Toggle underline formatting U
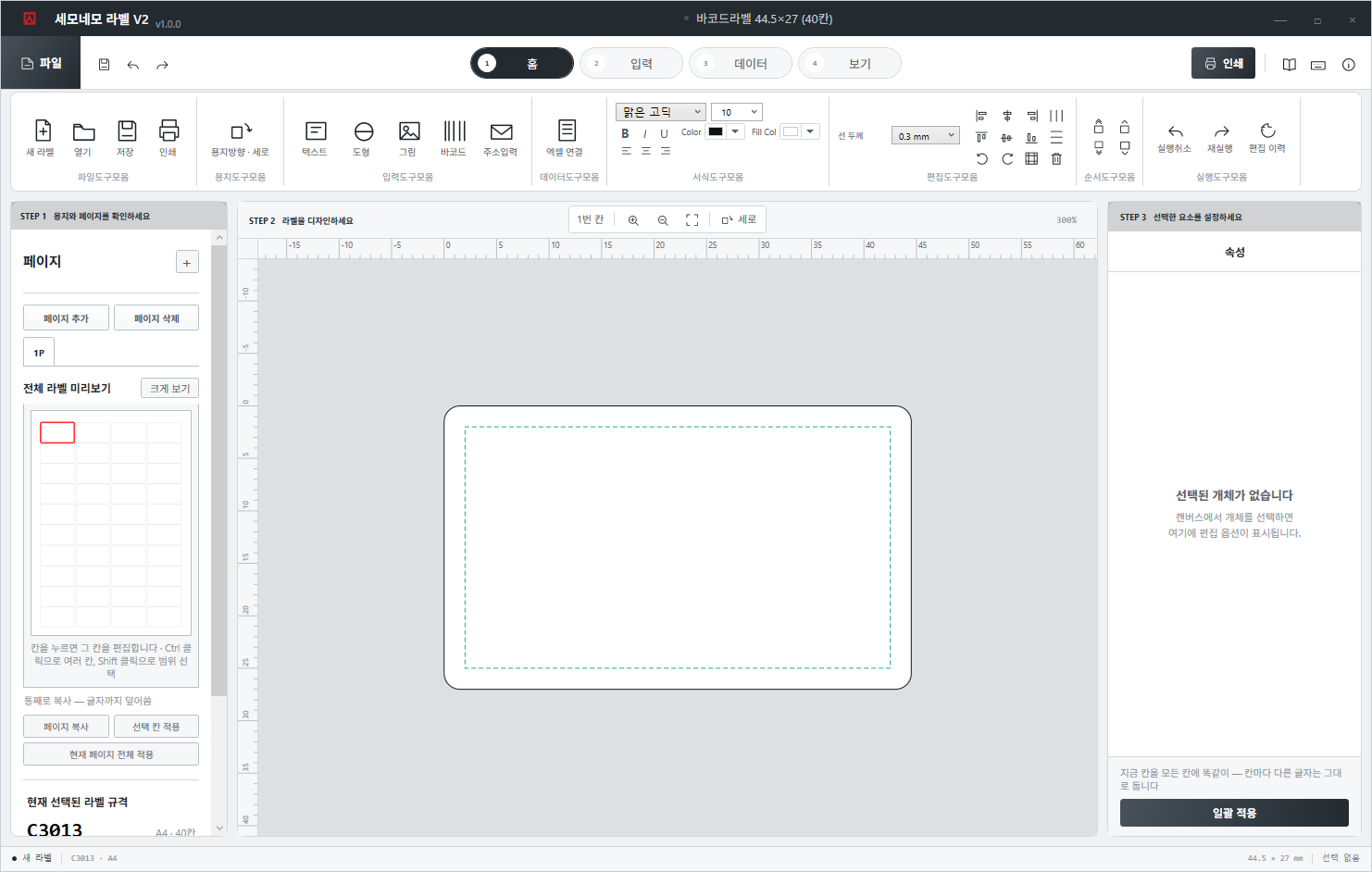This screenshot has height=872, width=1372. 664,133
